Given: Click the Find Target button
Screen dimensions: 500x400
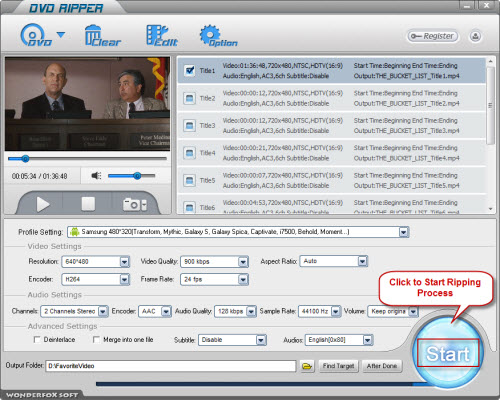Looking at the screenshot, I should [338, 366].
